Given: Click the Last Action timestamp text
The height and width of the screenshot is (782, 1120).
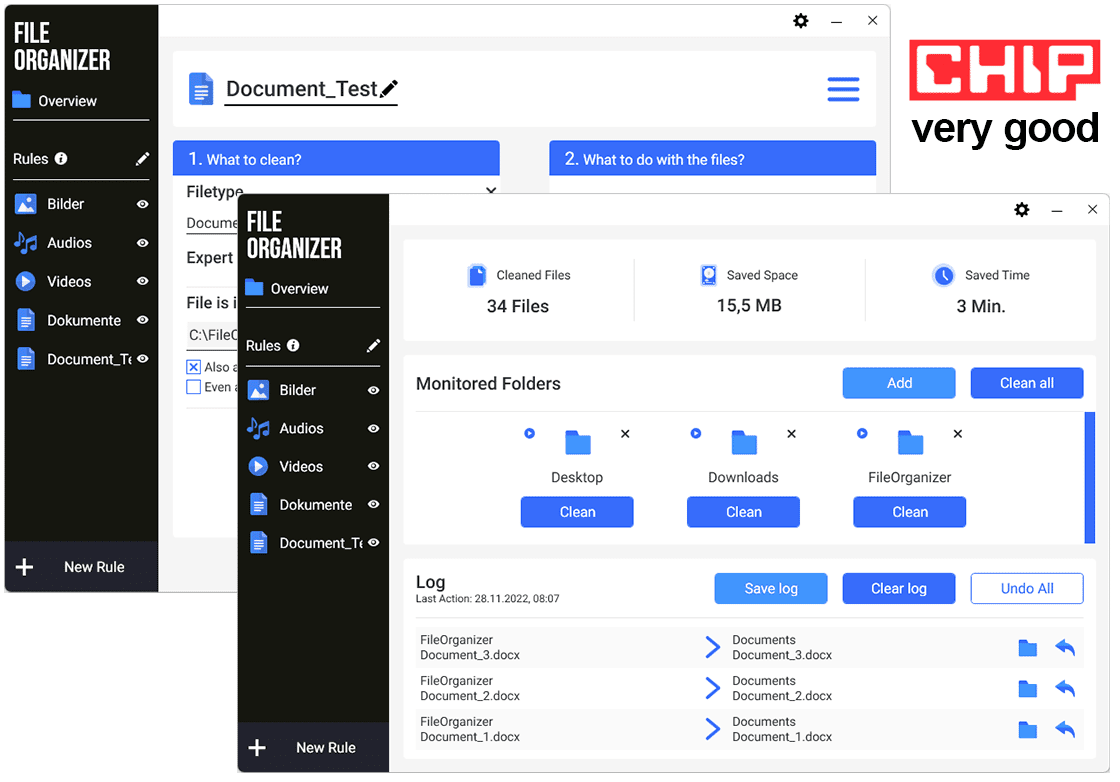Looking at the screenshot, I should 488,599.
